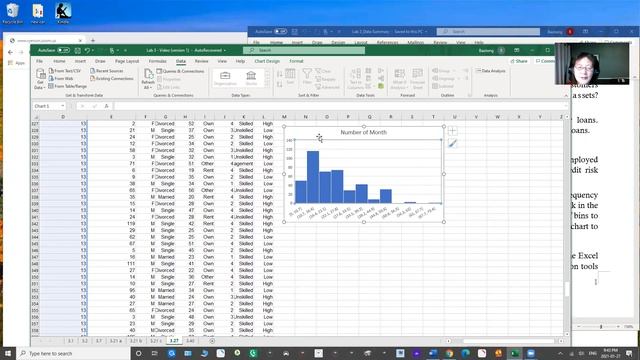Open Recent Sources
The image size is (640, 360).
[107, 71]
